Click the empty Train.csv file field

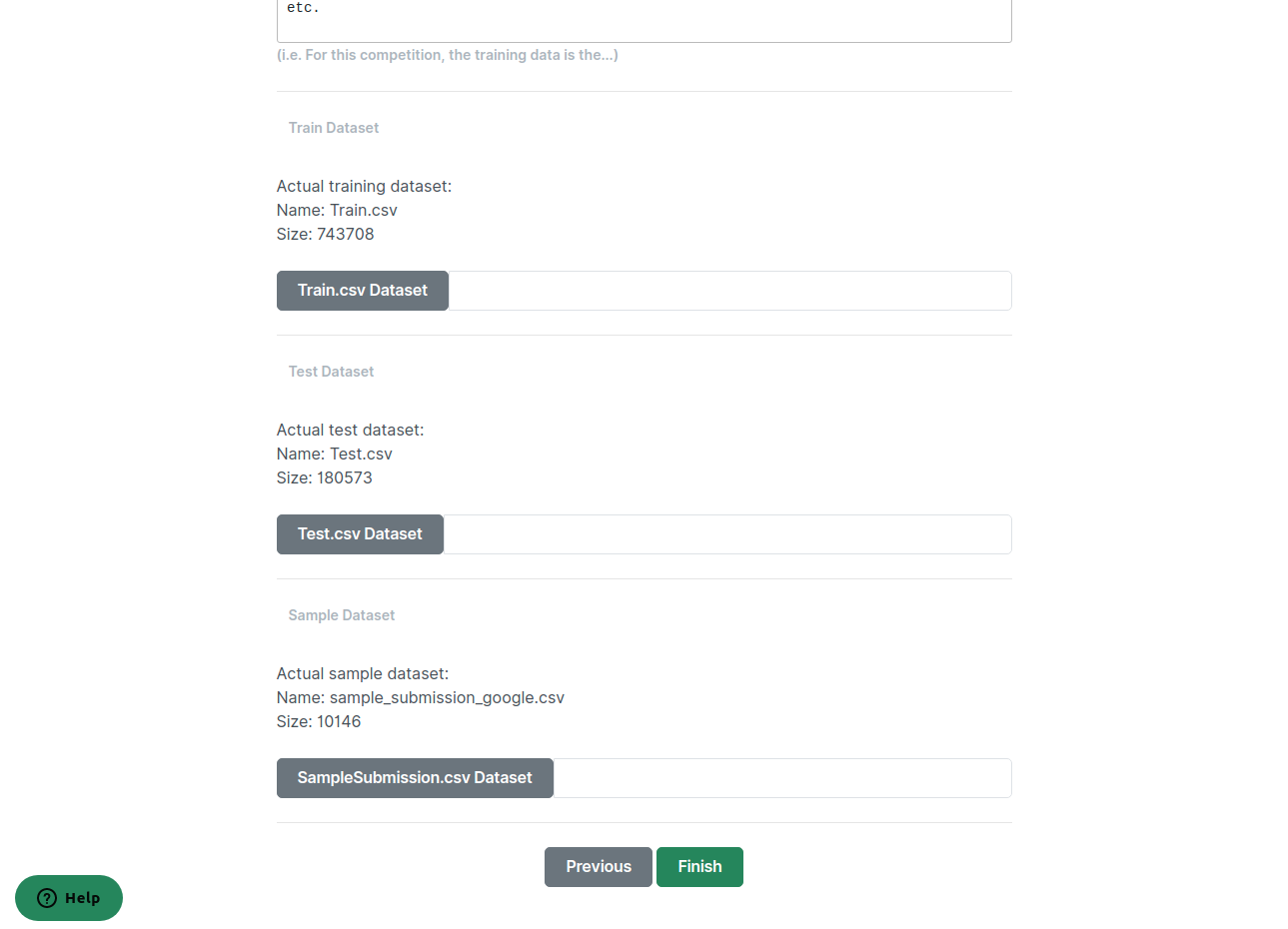pos(728,291)
